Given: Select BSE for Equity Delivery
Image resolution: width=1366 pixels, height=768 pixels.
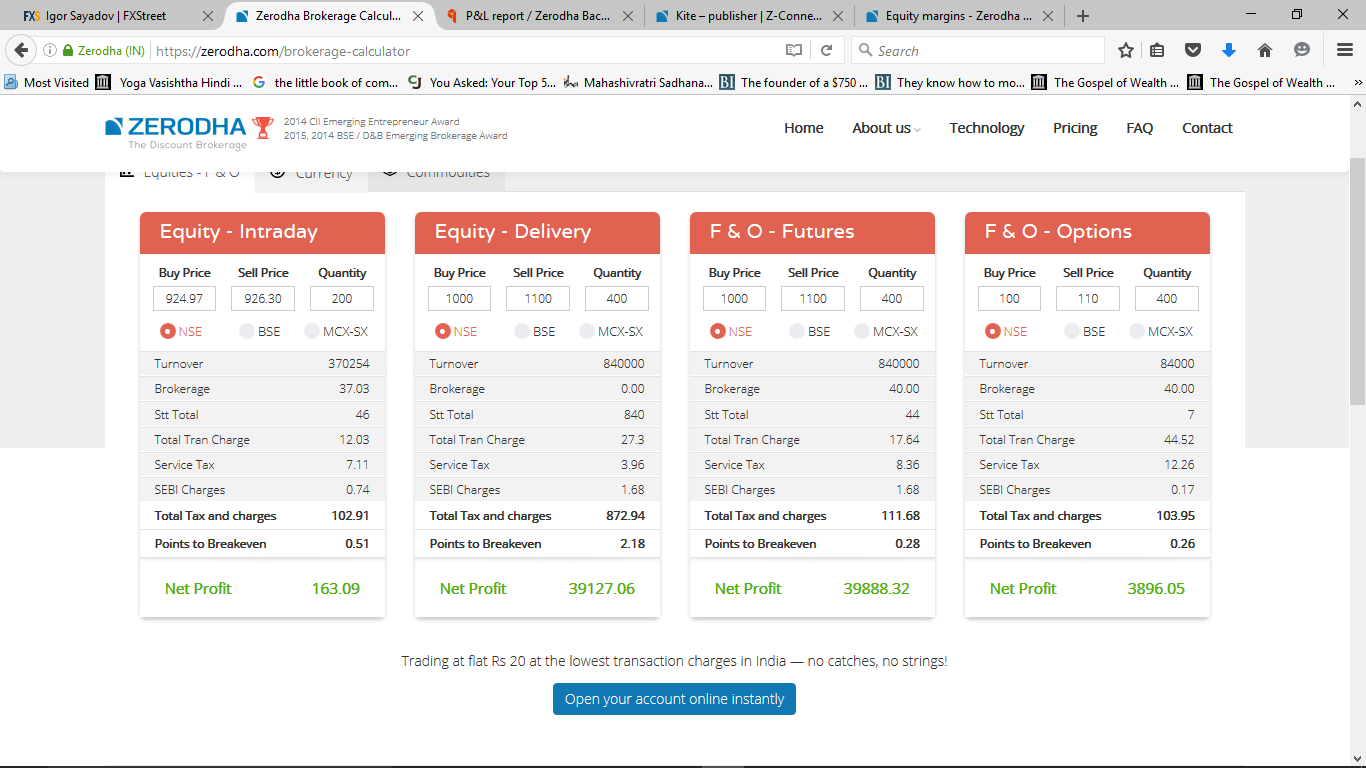Looking at the screenshot, I should click(522, 331).
